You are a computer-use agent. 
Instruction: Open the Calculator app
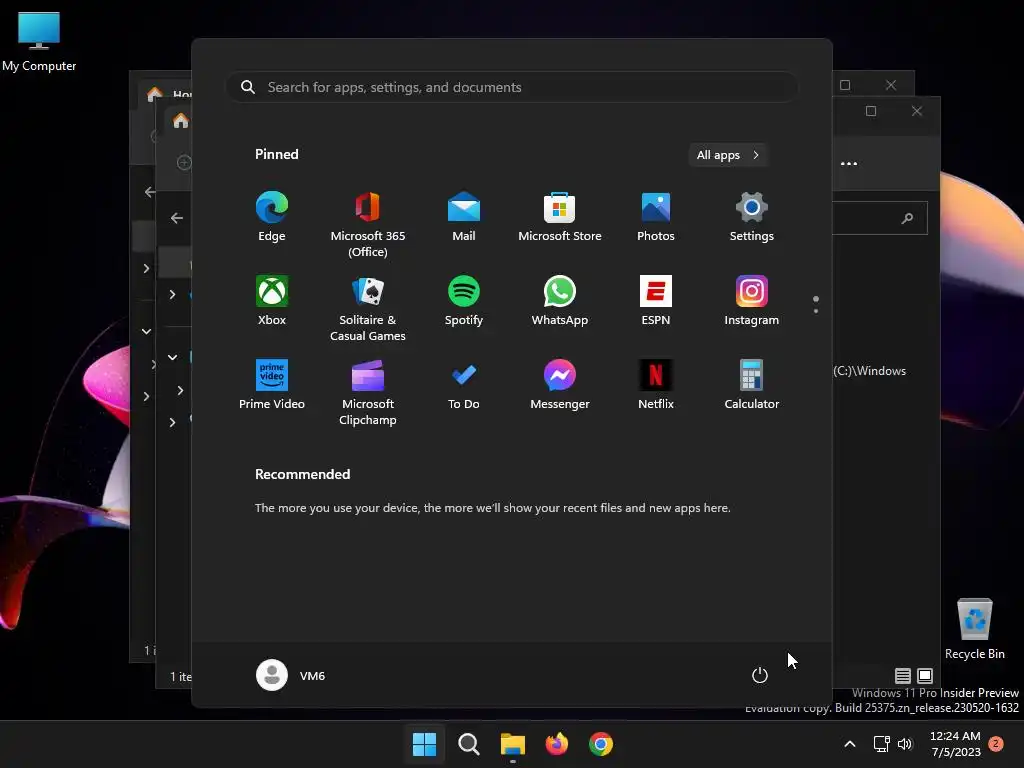click(752, 385)
